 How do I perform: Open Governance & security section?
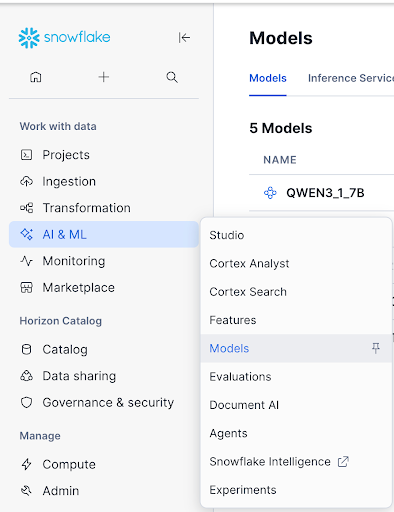point(104,402)
